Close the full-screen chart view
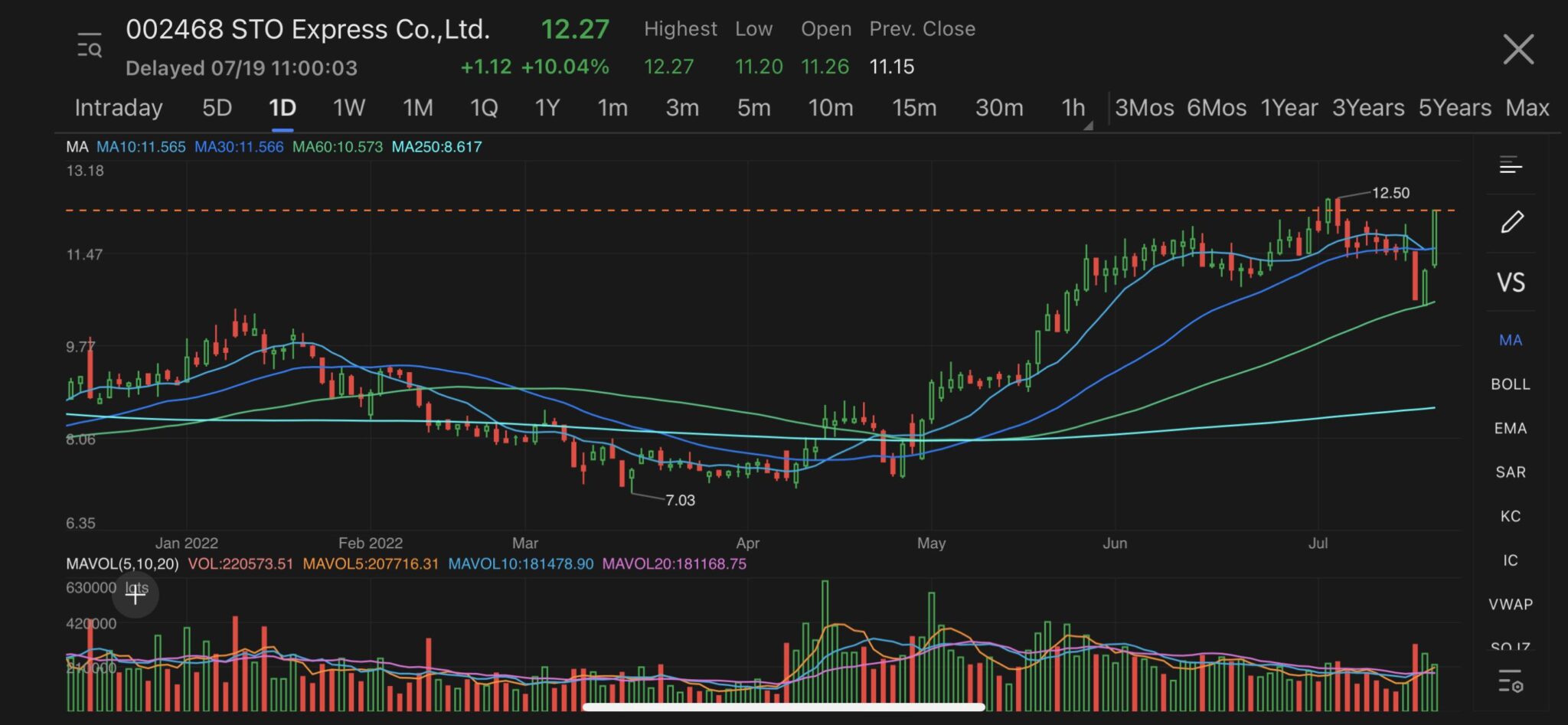 (1518, 49)
